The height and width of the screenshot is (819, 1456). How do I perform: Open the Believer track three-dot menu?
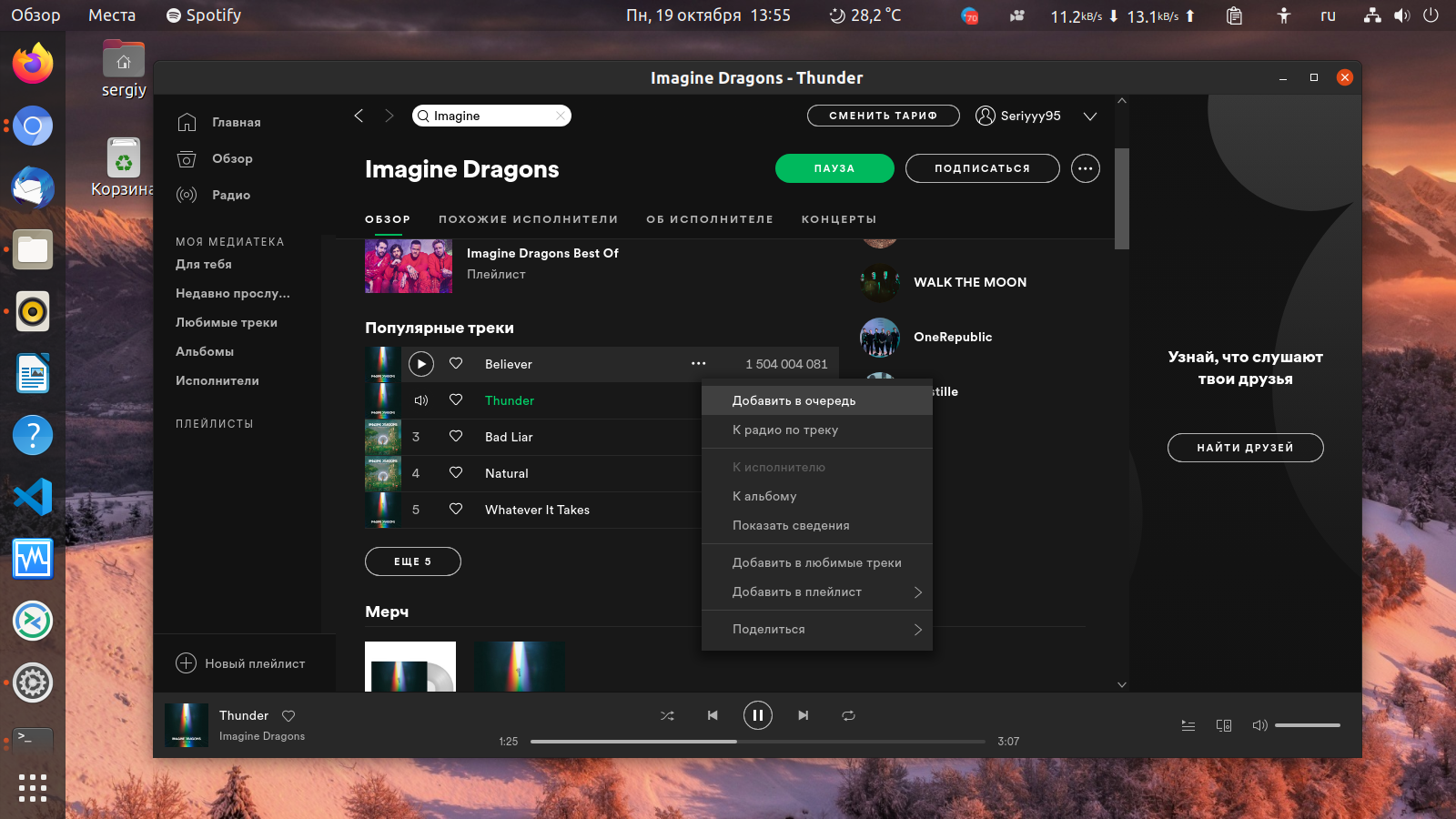[x=698, y=363]
